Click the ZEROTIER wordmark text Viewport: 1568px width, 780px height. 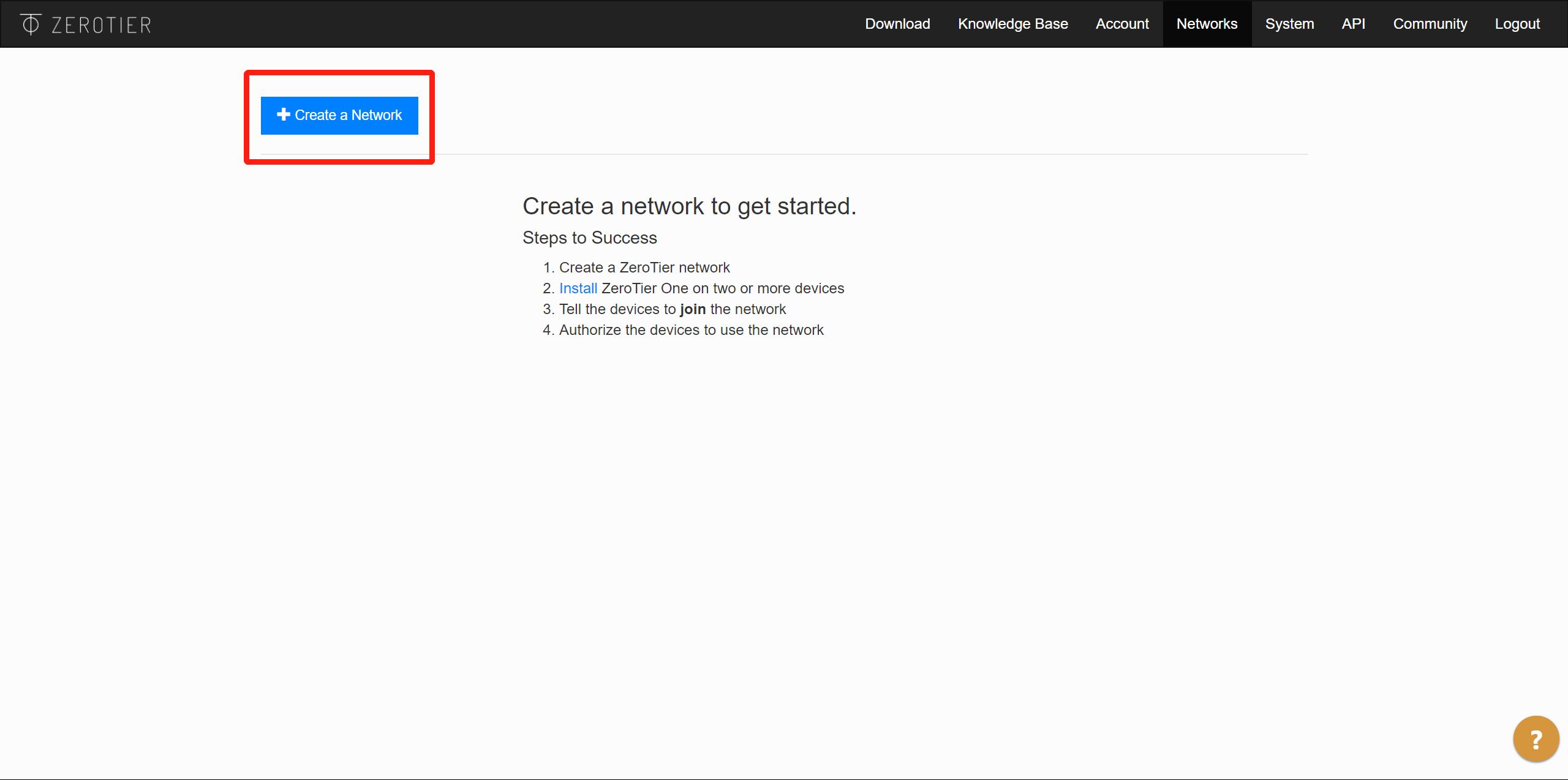tap(101, 25)
